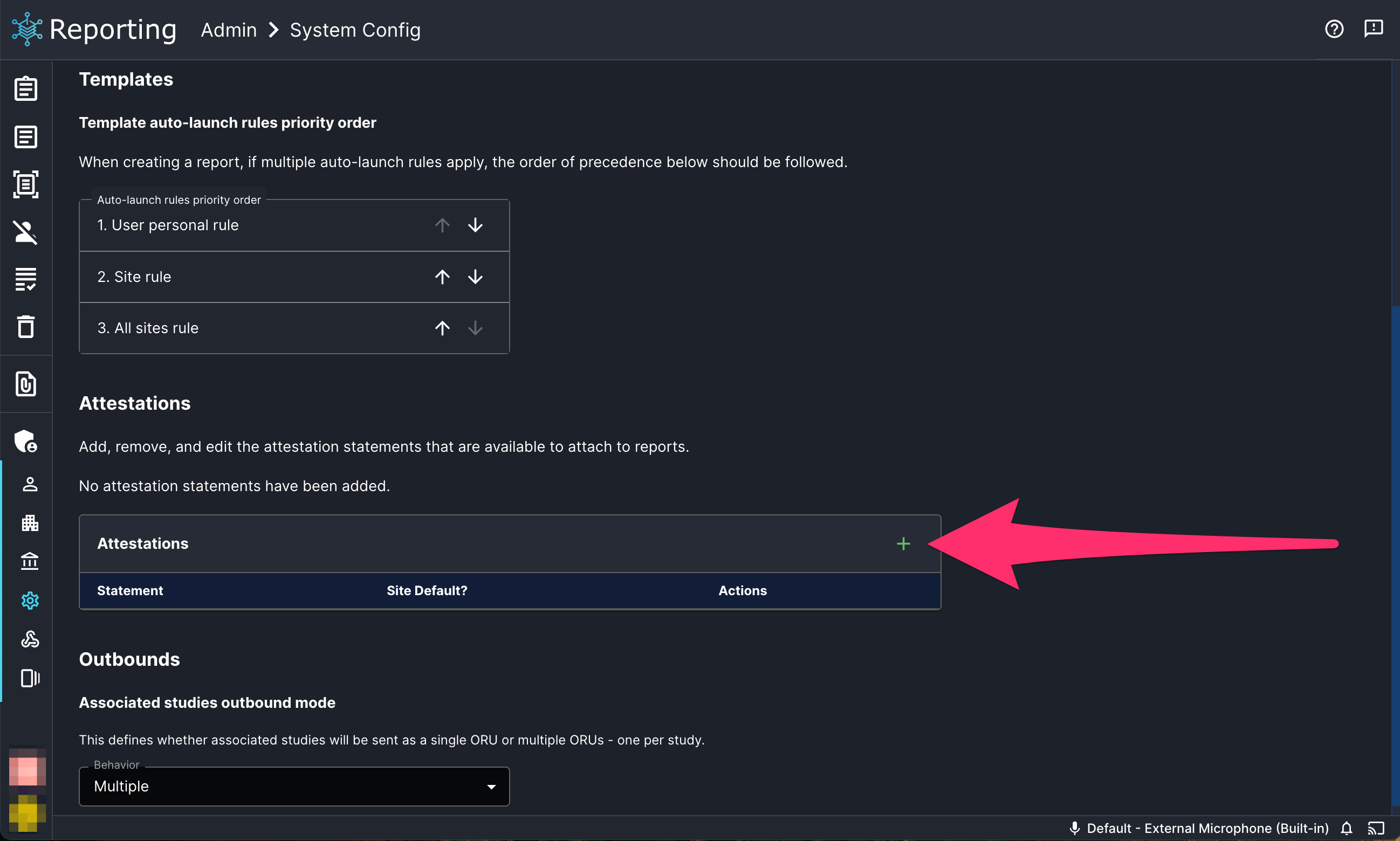Move User personal rule down
Image resolution: width=1400 pixels, height=841 pixels.
(476, 225)
